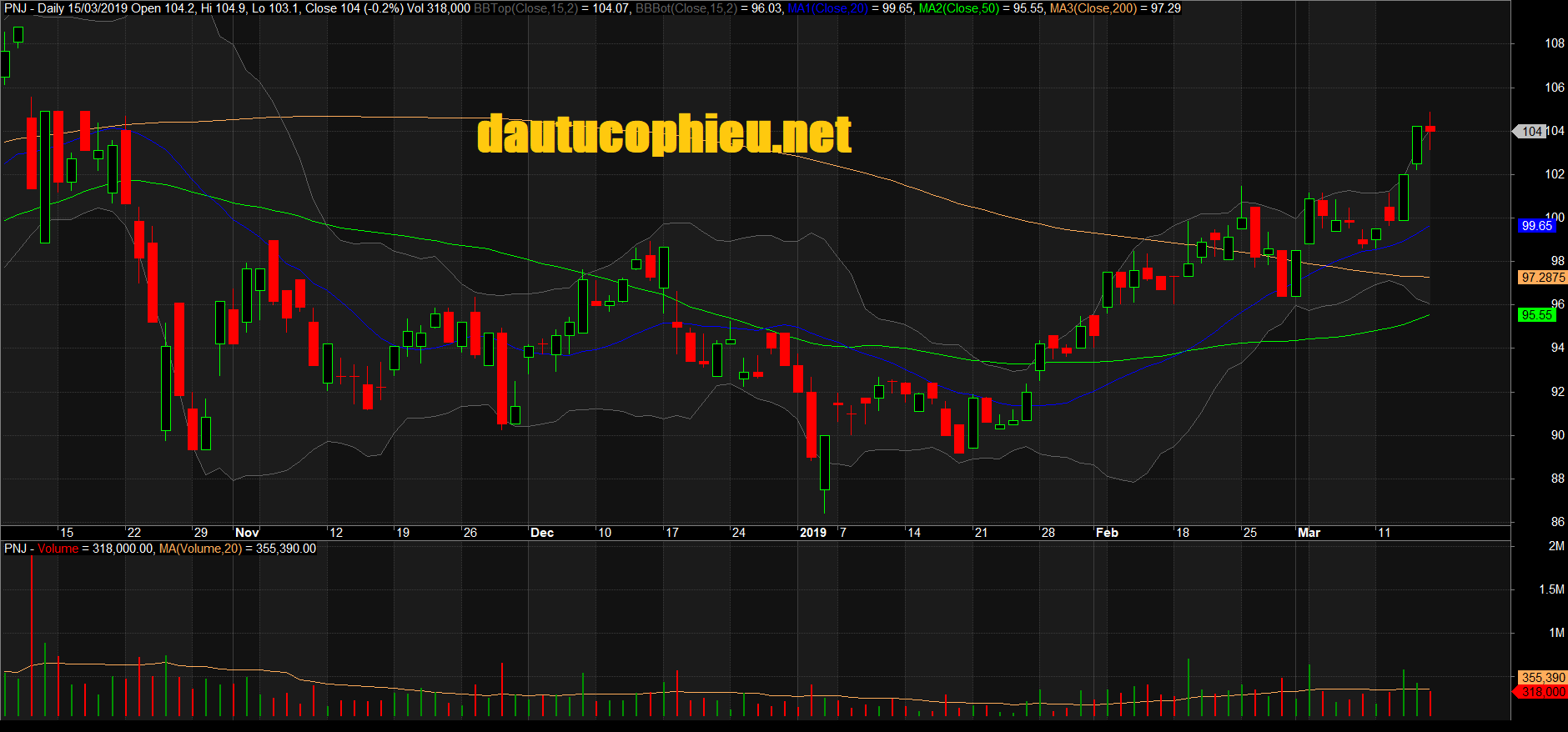This screenshot has width=1568, height=732.
Task: Jump to the 2019 date axis marker
Action: [813, 533]
